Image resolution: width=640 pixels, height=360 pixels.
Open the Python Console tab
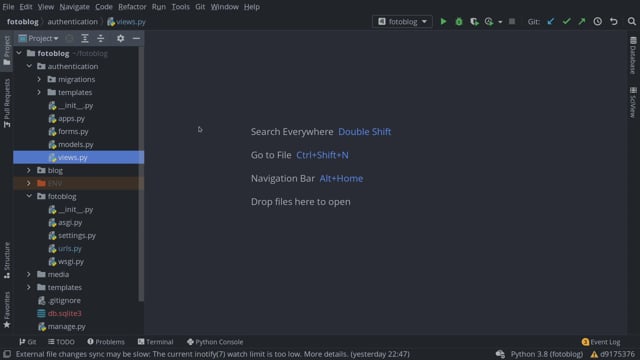(x=215, y=342)
